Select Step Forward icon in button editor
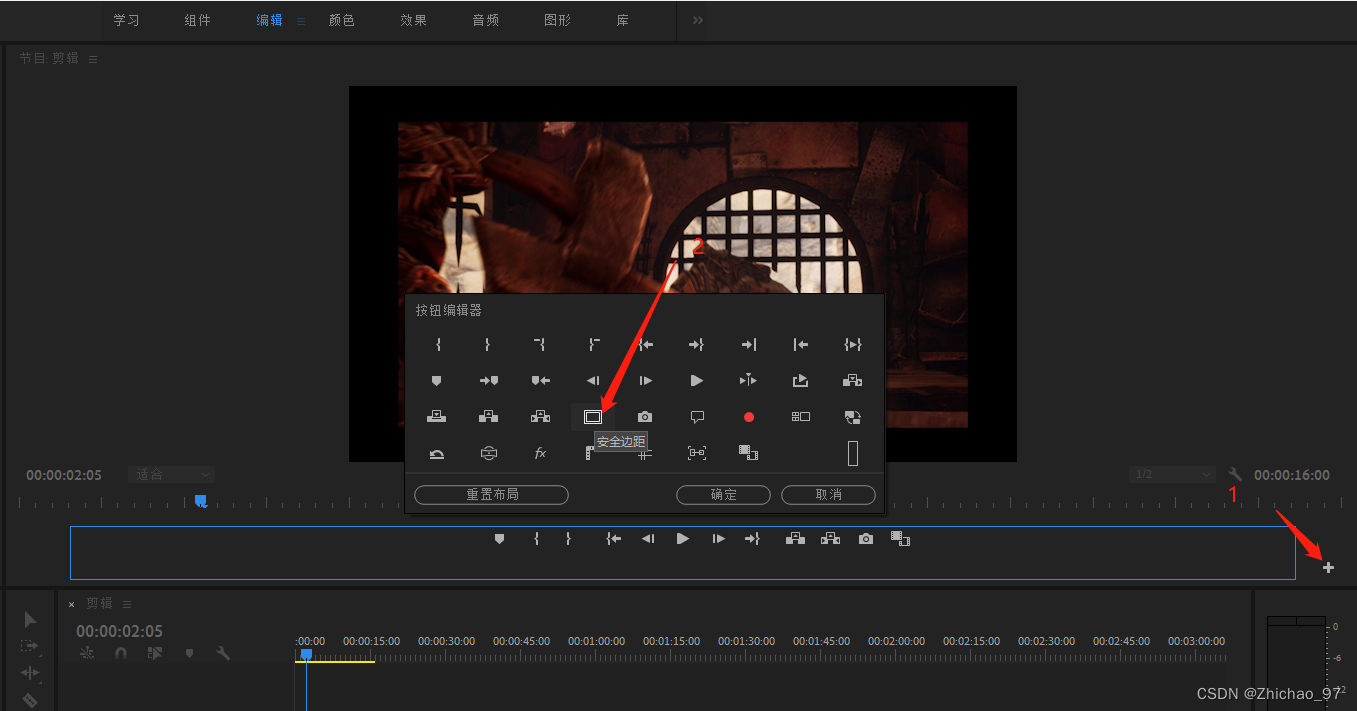Image resolution: width=1357 pixels, height=711 pixels. coord(645,380)
